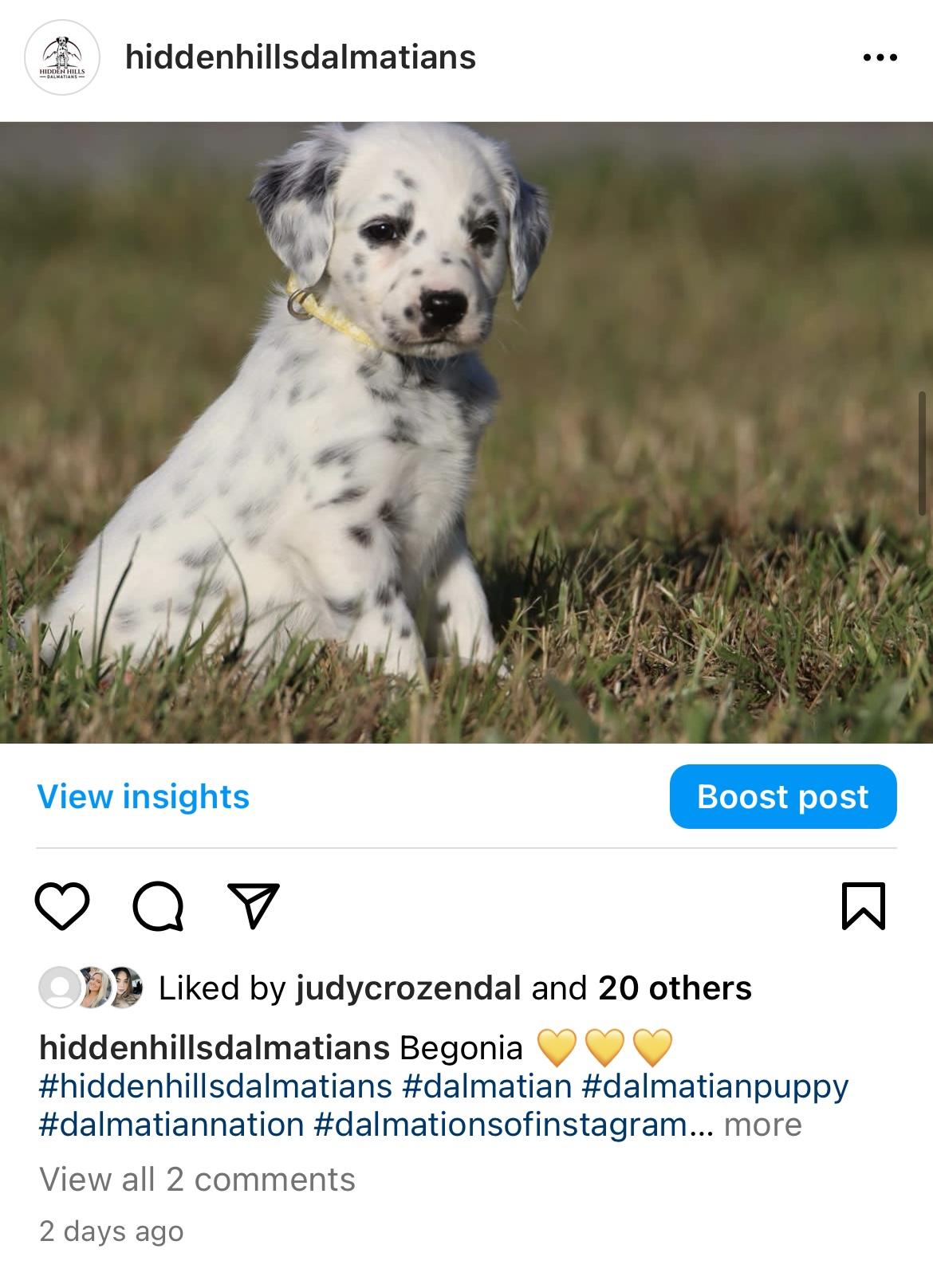Like the post with the heart icon
Screen dimensions: 933x1288
(62, 906)
